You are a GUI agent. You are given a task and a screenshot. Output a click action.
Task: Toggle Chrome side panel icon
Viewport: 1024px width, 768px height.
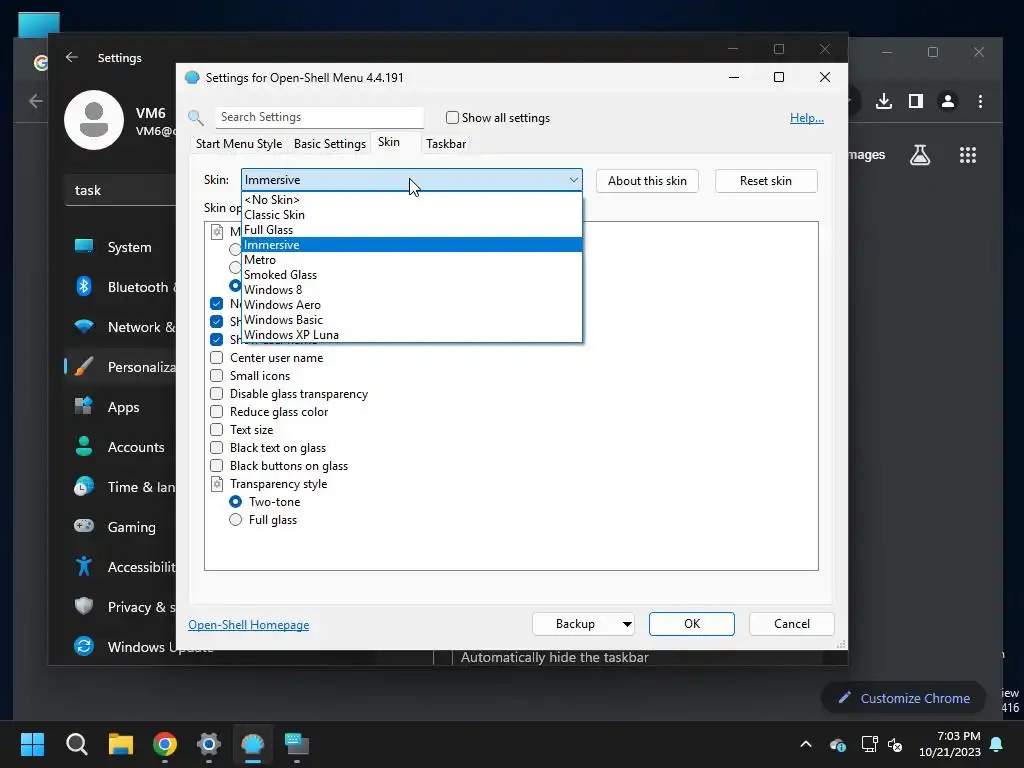(x=916, y=101)
